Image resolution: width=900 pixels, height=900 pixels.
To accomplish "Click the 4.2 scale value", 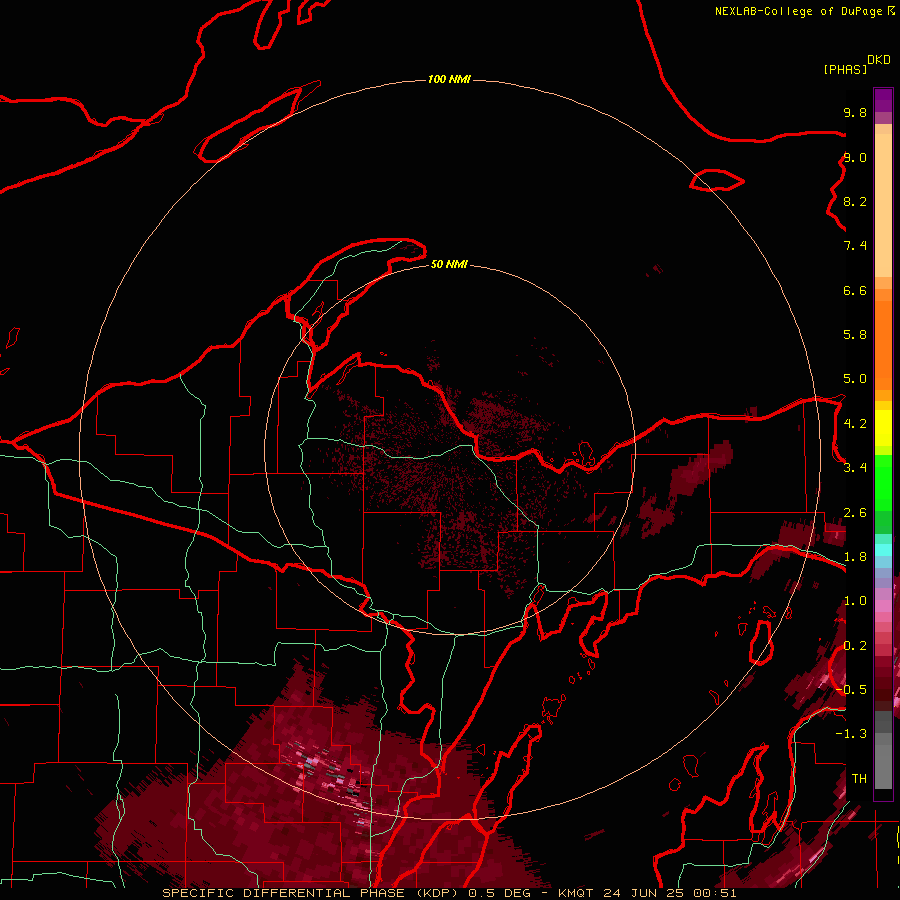I will pyautogui.click(x=855, y=424).
